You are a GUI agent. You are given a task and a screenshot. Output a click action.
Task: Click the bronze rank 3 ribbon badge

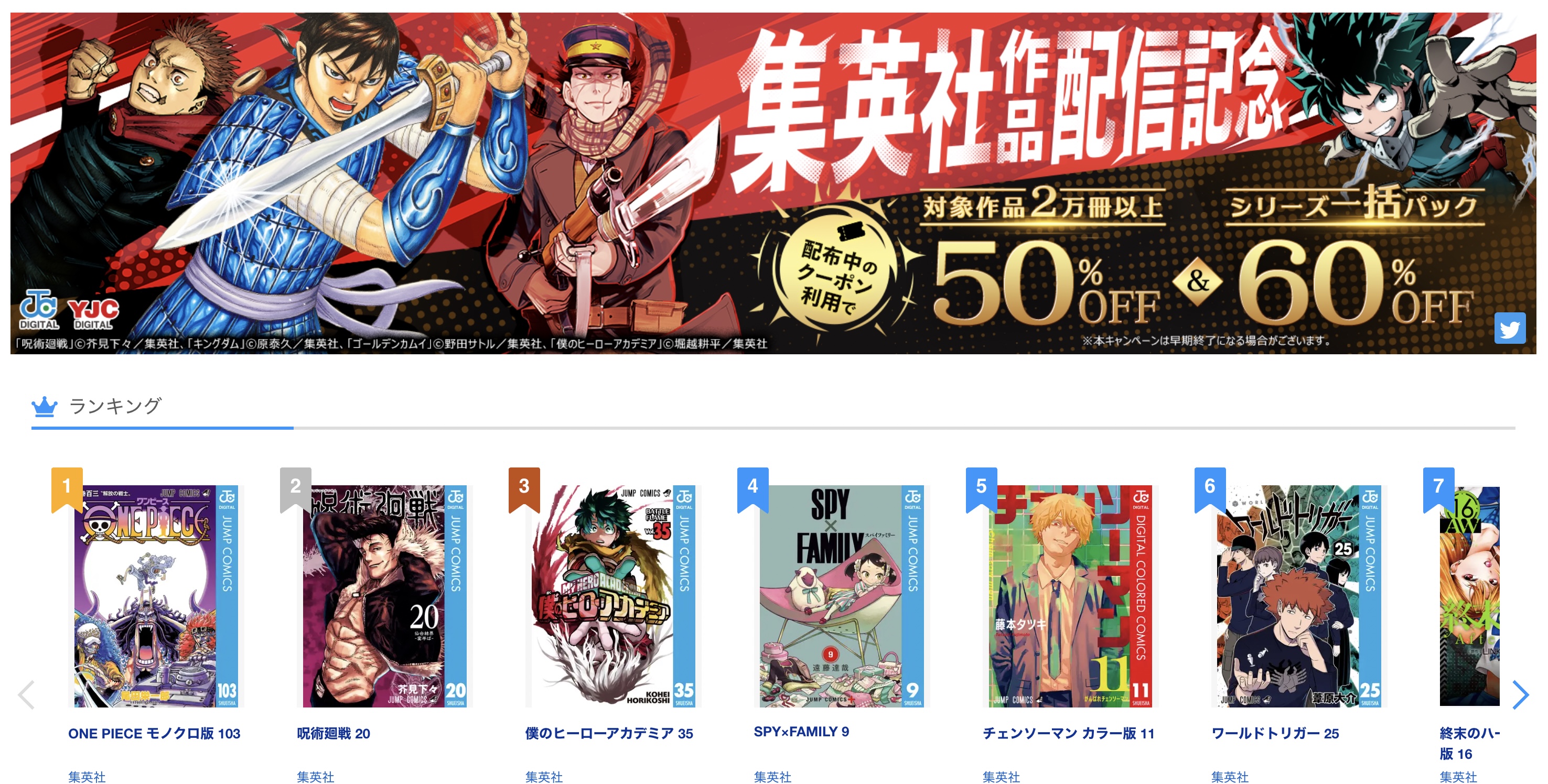(524, 489)
